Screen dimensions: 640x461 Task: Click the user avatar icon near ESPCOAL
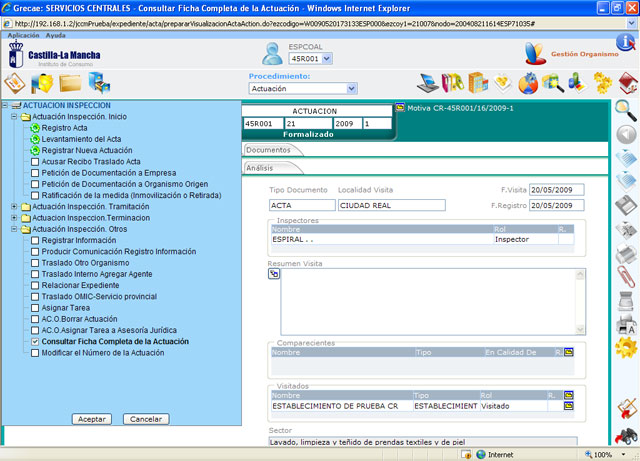pos(272,54)
